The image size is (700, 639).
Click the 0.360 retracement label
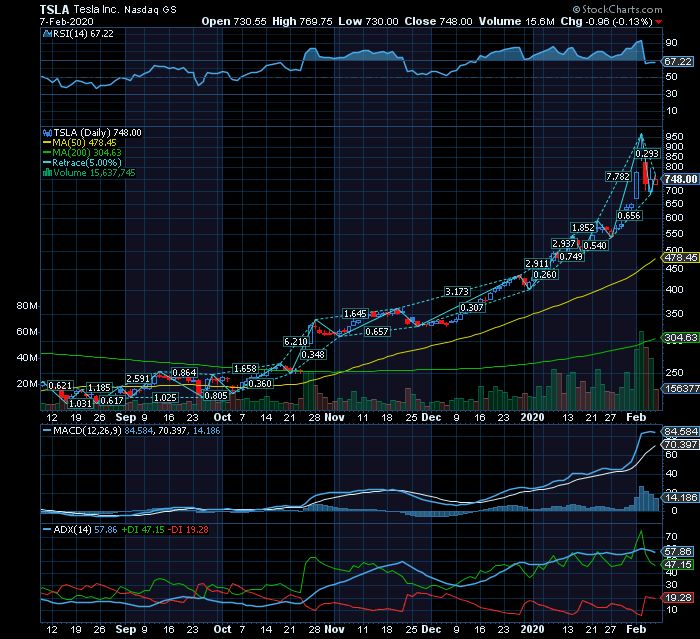pos(260,384)
